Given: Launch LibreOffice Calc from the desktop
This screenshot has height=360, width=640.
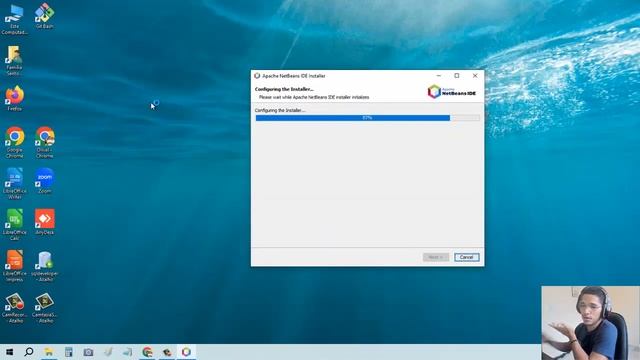Looking at the screenshot, I should pos(14,224).
